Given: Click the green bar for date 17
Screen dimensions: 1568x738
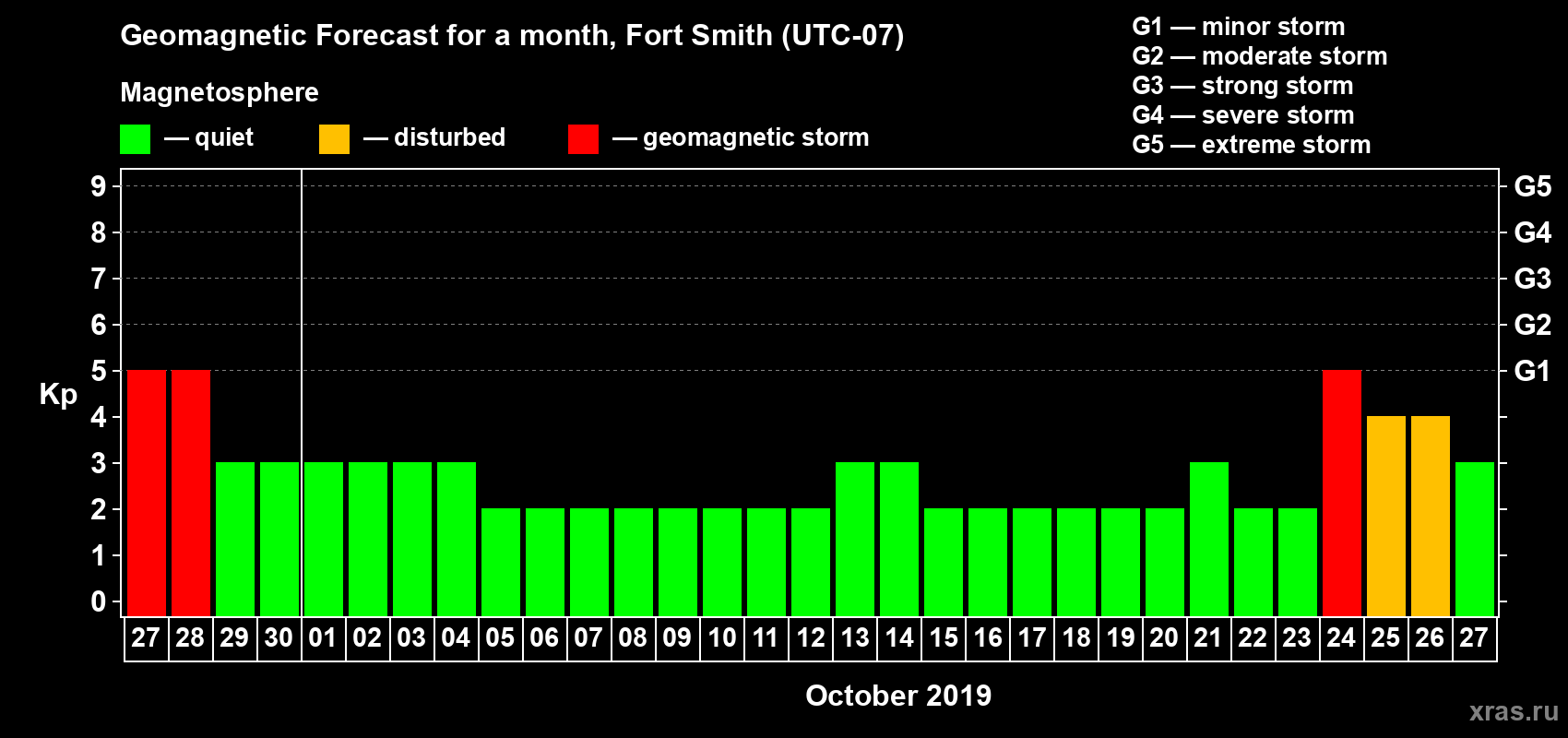Looking at the screenshot, I should click(1032, 562).
